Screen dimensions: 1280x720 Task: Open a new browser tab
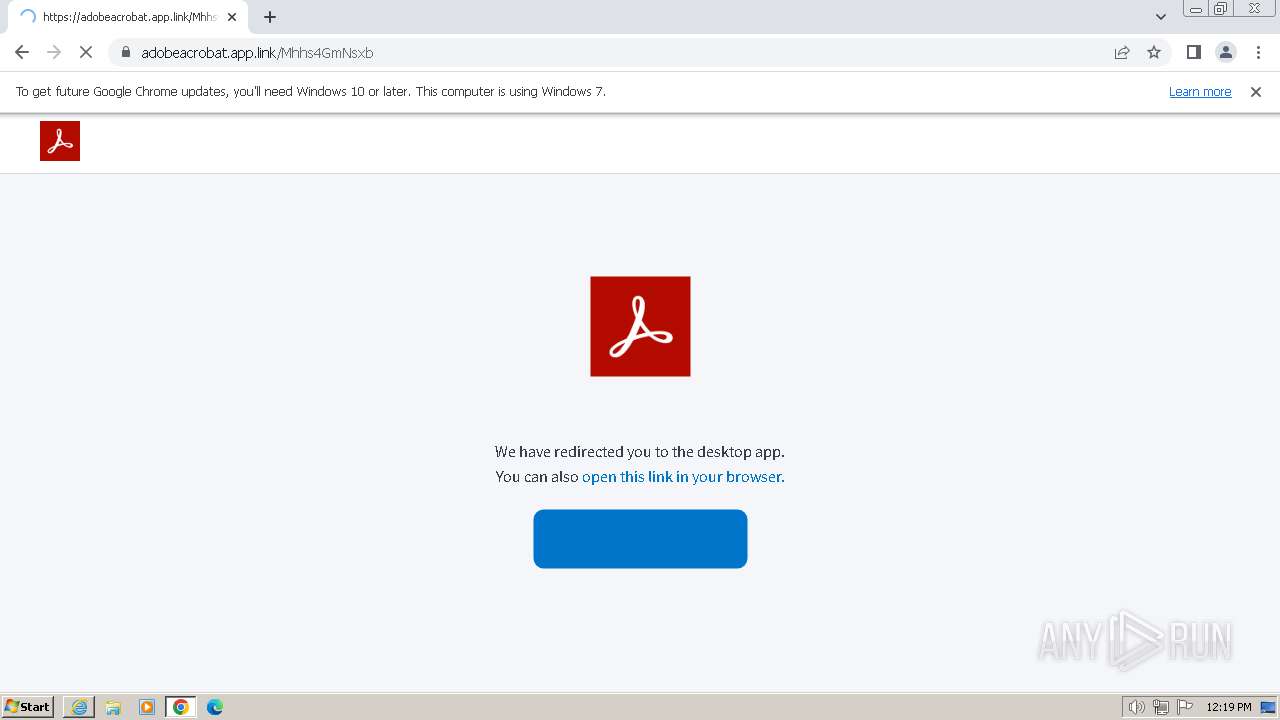270,17
